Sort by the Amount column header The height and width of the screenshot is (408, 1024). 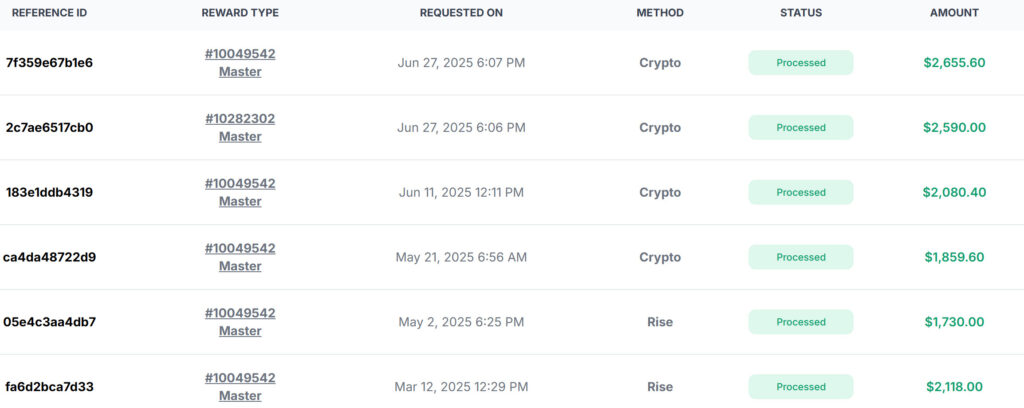(x=954, y=13)
